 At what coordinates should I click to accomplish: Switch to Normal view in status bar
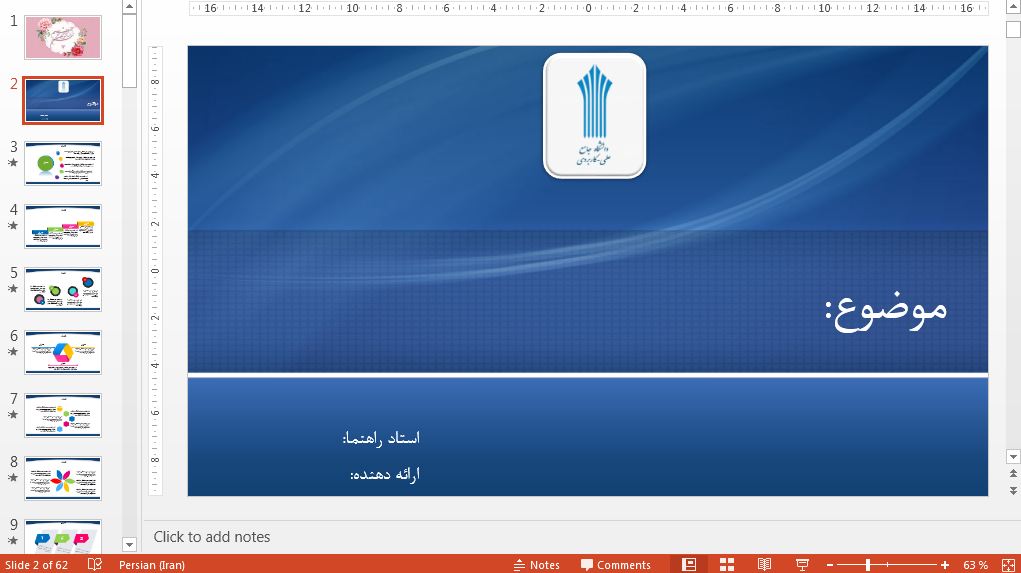(689, 565)
